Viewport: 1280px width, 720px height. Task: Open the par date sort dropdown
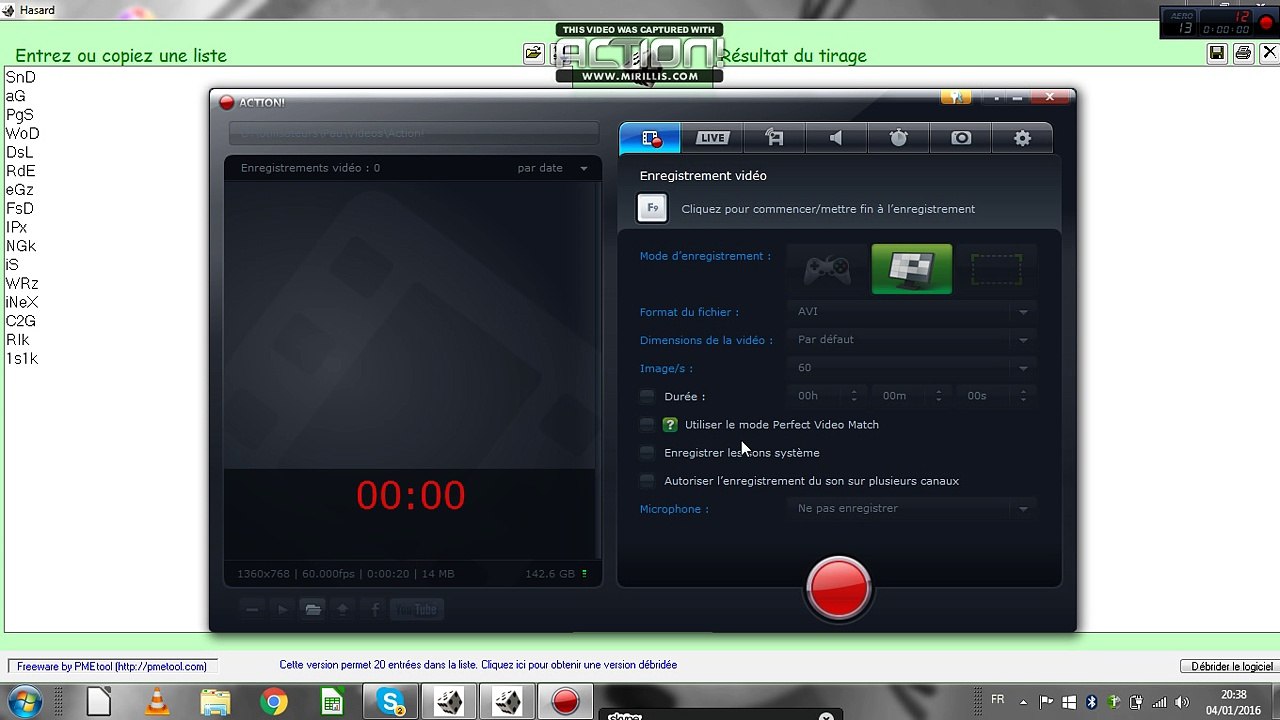552,168
